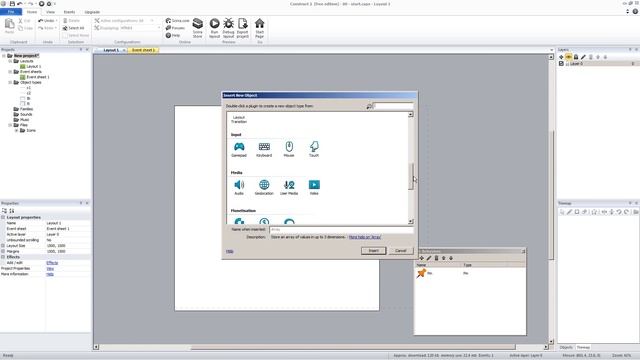This screenshot has height=360, width=640.
Task: Click the Scirra.com link icon in ribbon
Action: pos(177,20)
